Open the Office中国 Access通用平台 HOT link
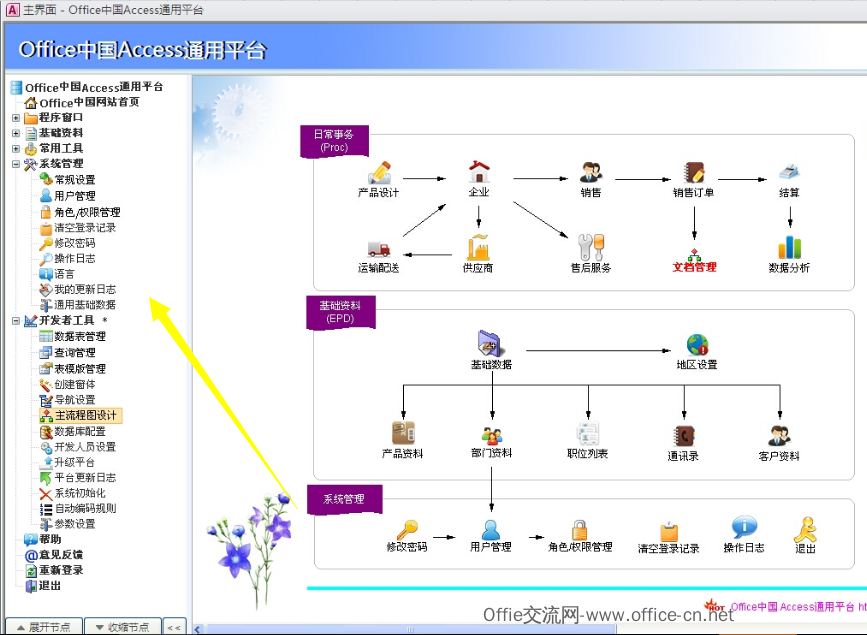This screenshot has height=635, width=867. click(x=798, y=607)
